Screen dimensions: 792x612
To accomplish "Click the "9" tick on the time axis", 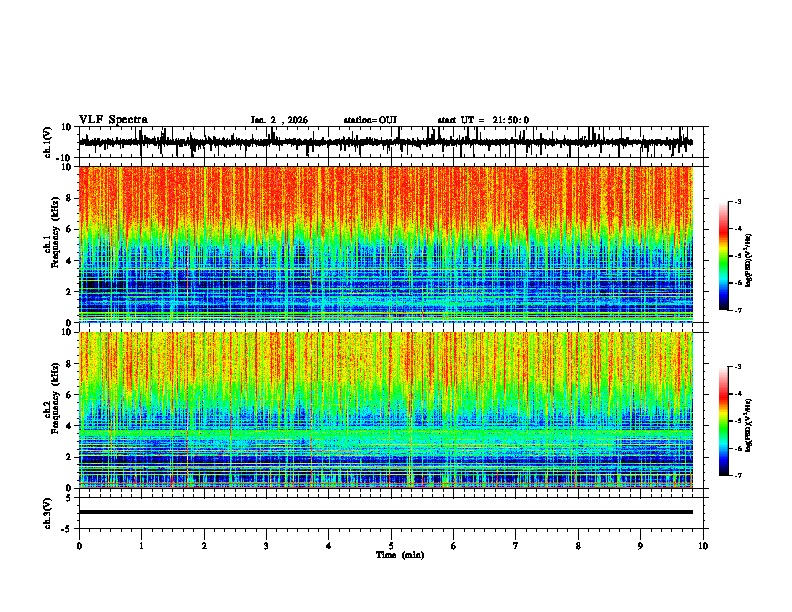I will point(640,546).
